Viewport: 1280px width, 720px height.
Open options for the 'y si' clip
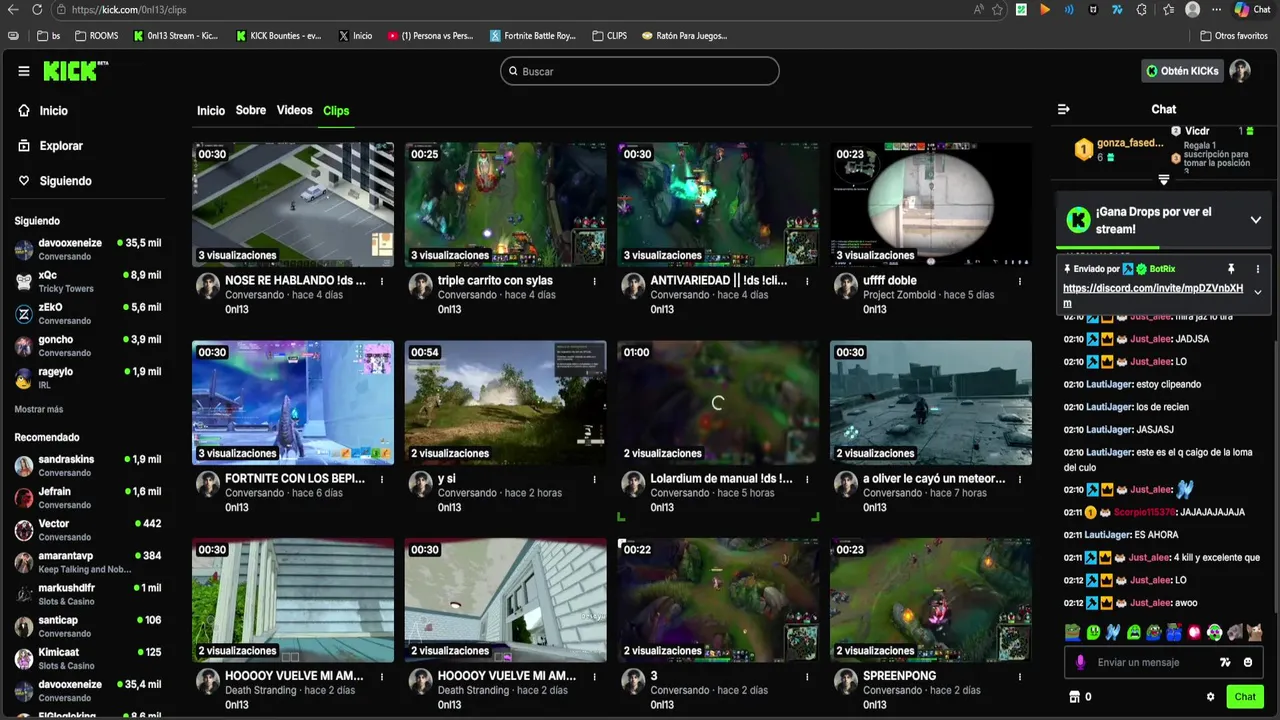(595, 480)
